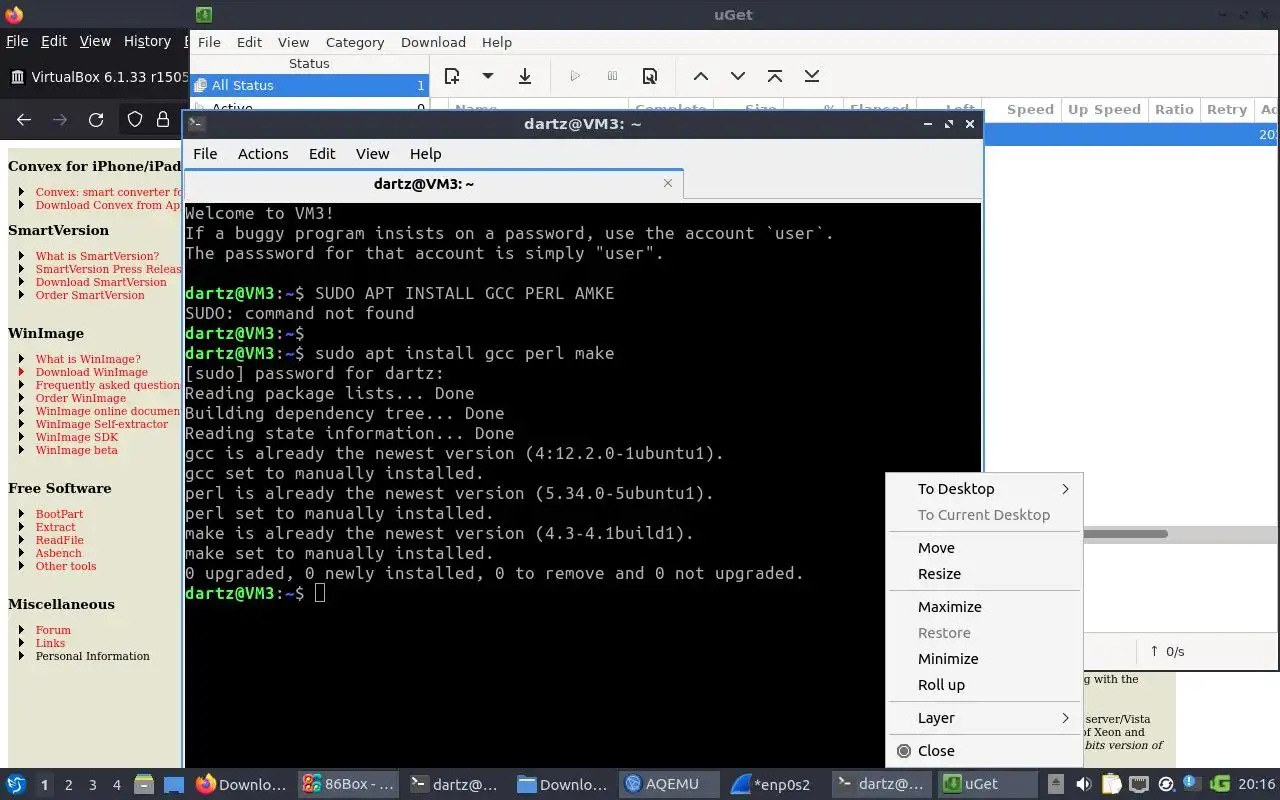Click the network connection tray icon
The image size is (1280, 800).
[x=1138, y=784]
